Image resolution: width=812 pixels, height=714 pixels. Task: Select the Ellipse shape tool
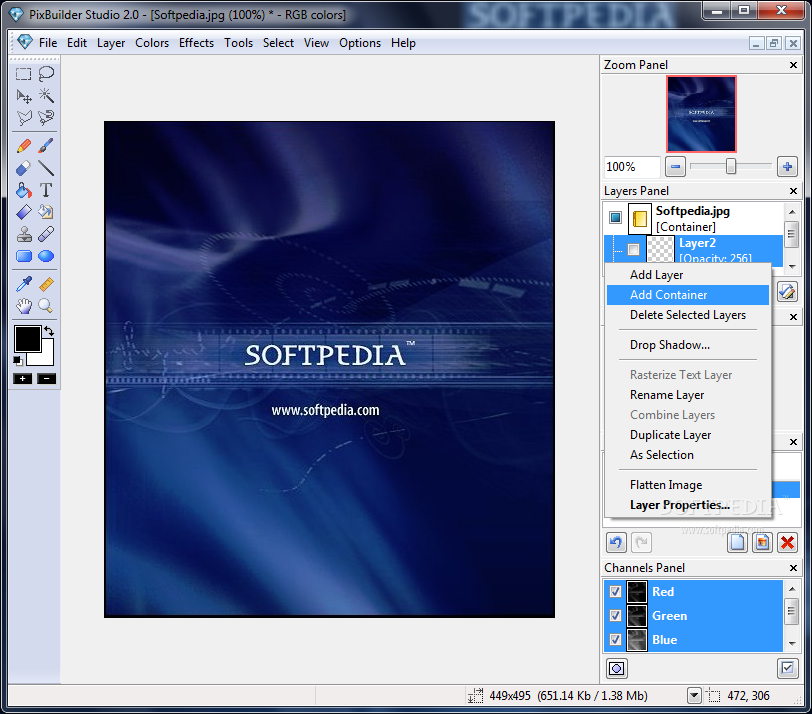click(x=46, y=256)
